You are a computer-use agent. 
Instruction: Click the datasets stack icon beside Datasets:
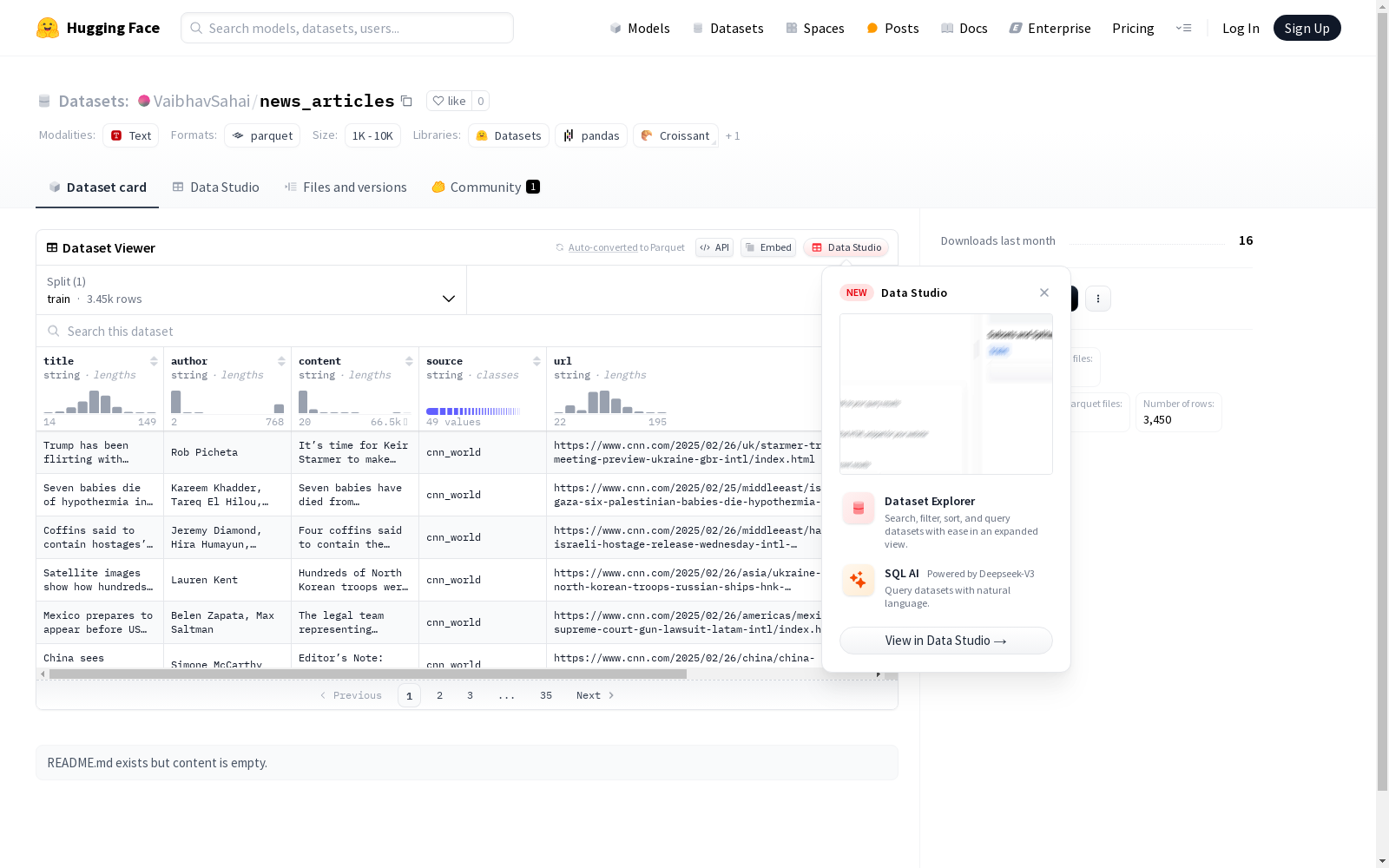pyautogui.click(x=44, y=102)
